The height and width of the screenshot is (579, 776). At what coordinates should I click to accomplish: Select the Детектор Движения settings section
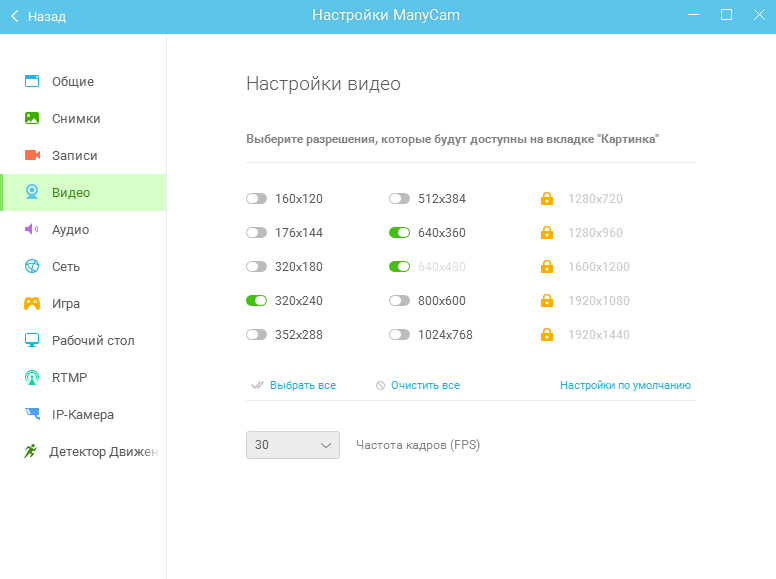coord(83,451)
